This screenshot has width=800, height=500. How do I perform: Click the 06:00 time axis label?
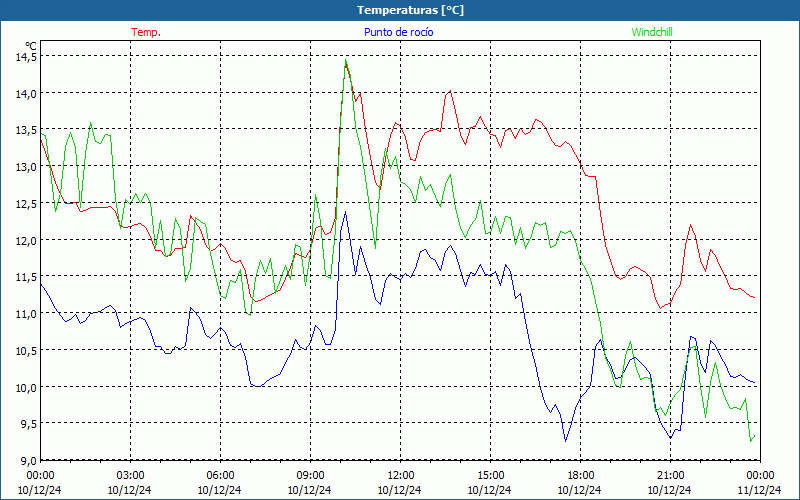[x=220, y=475]
